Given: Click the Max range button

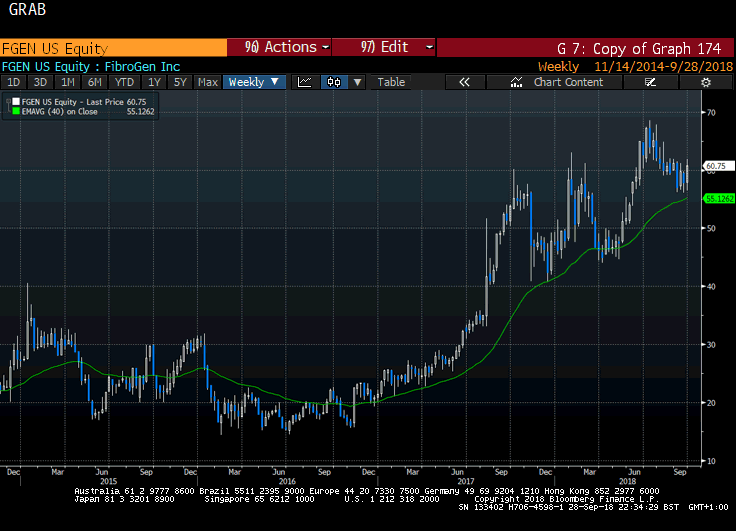Looking at the screenshot, I should click(x=208, y=82).
